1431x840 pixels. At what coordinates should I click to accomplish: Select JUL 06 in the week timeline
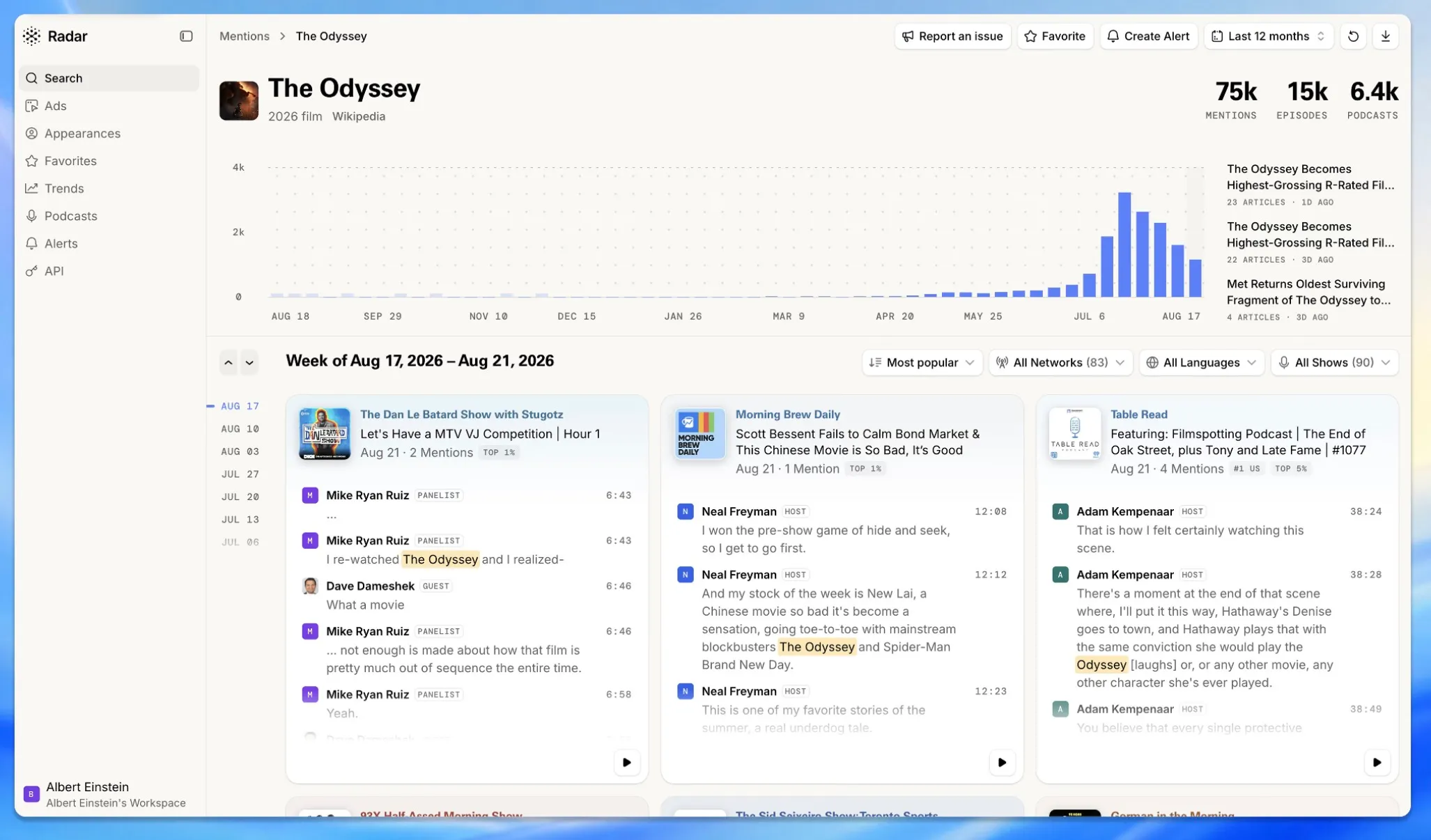pos(240,542)
